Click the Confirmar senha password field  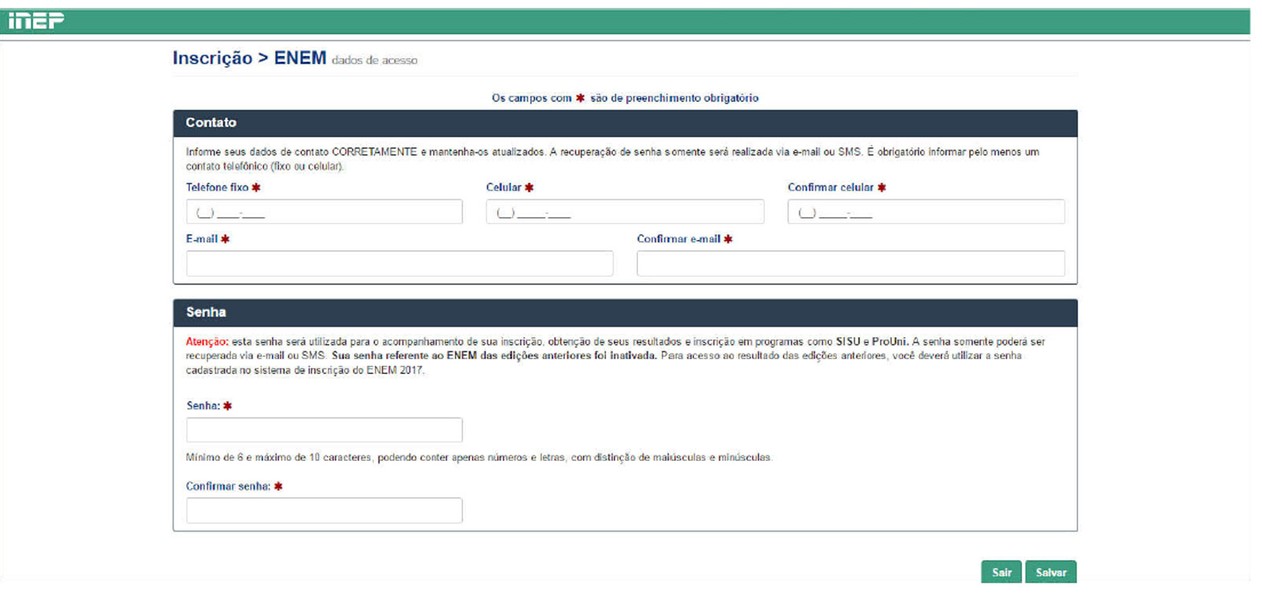coord(324,510)
